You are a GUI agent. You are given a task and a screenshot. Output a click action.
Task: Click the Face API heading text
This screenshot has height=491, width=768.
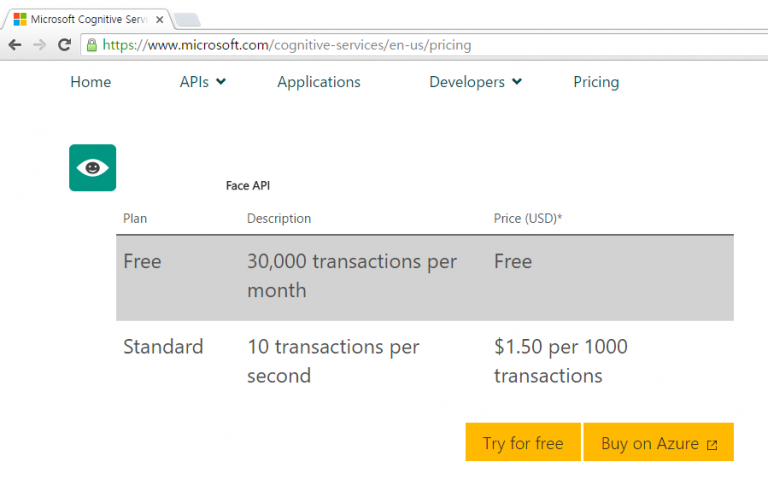(x=248, y=185)
